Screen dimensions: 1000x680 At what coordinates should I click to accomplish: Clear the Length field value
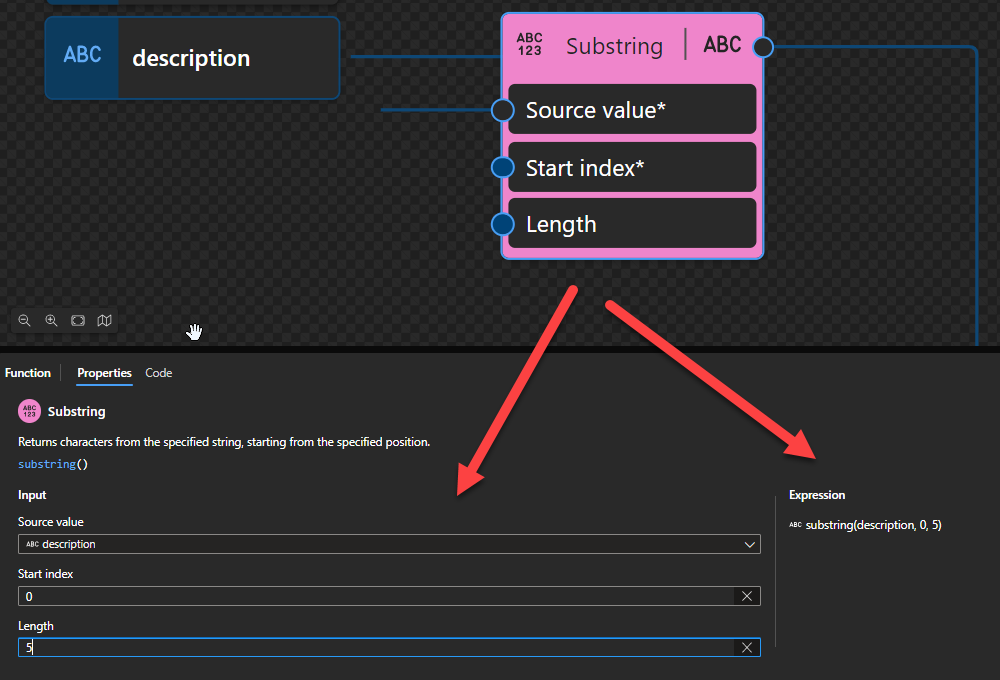coord(746,647)
